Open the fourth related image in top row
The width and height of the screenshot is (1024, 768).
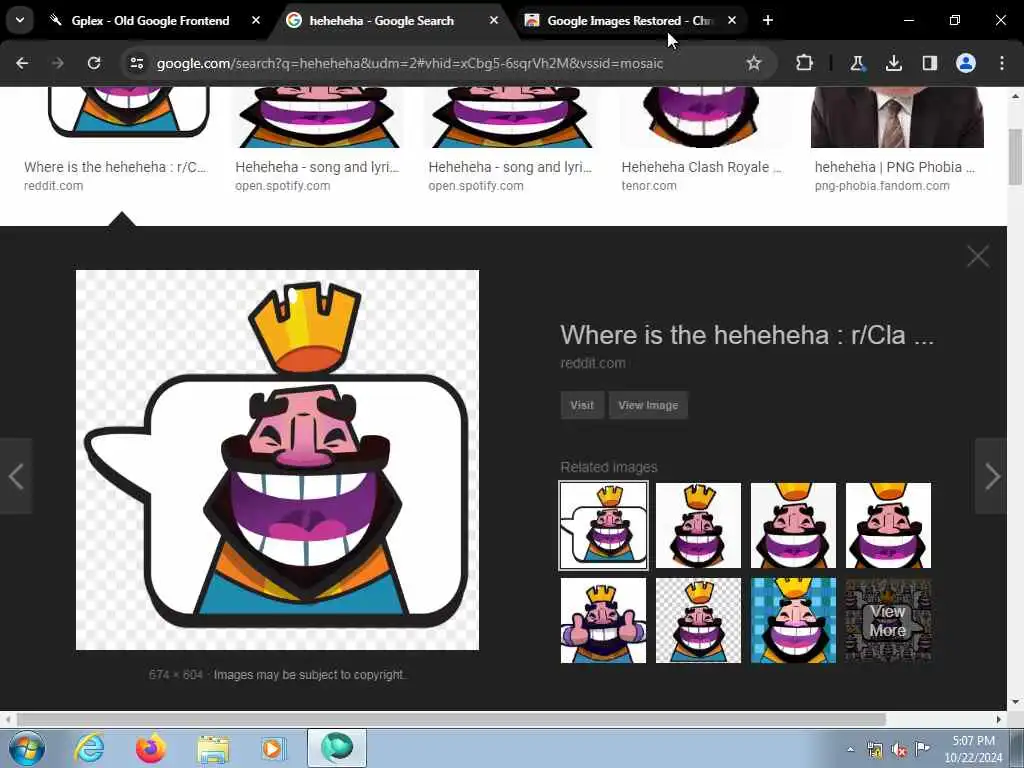point(888,526)
